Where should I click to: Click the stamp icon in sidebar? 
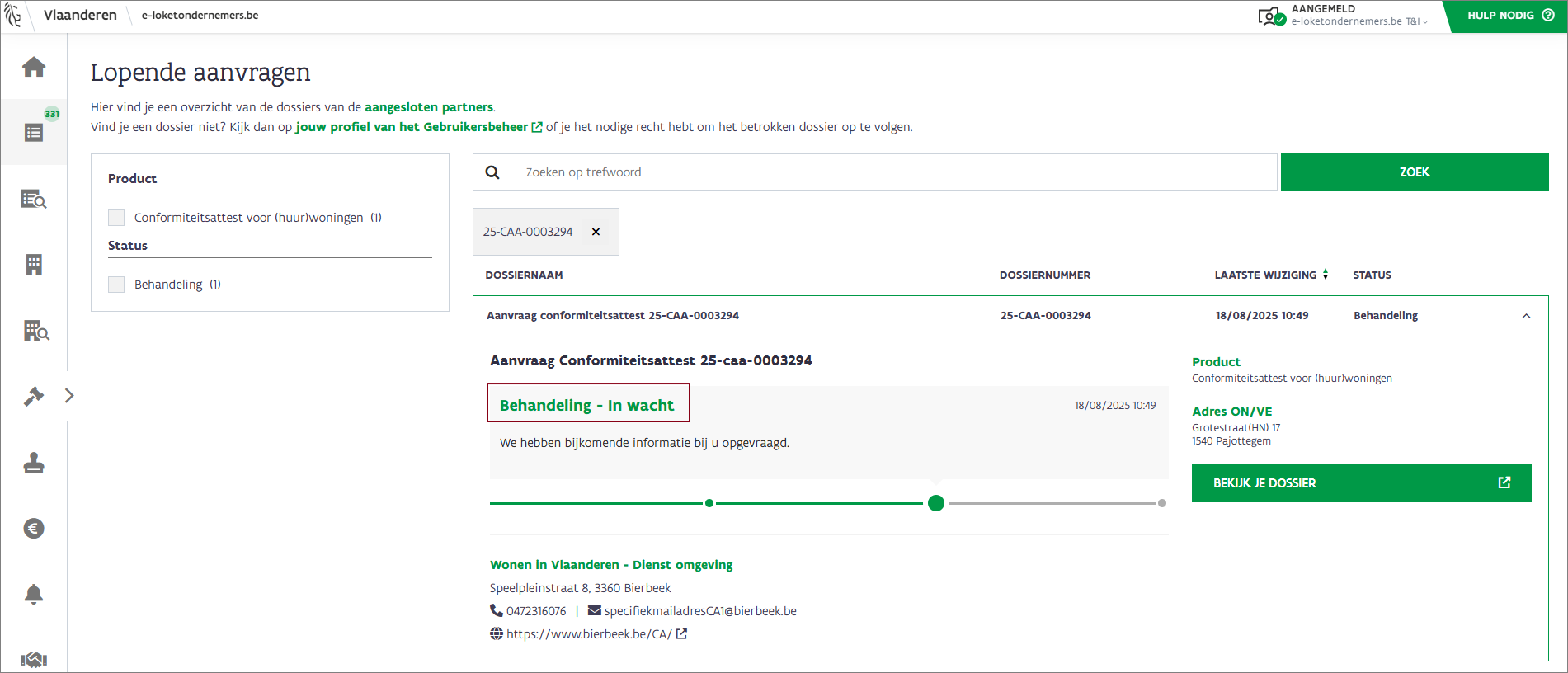tap(34, 463)
